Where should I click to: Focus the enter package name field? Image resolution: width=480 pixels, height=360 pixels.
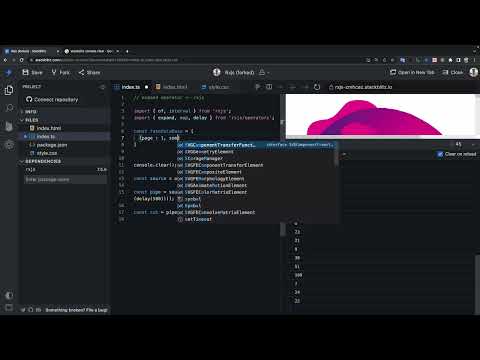click(65, 180)
